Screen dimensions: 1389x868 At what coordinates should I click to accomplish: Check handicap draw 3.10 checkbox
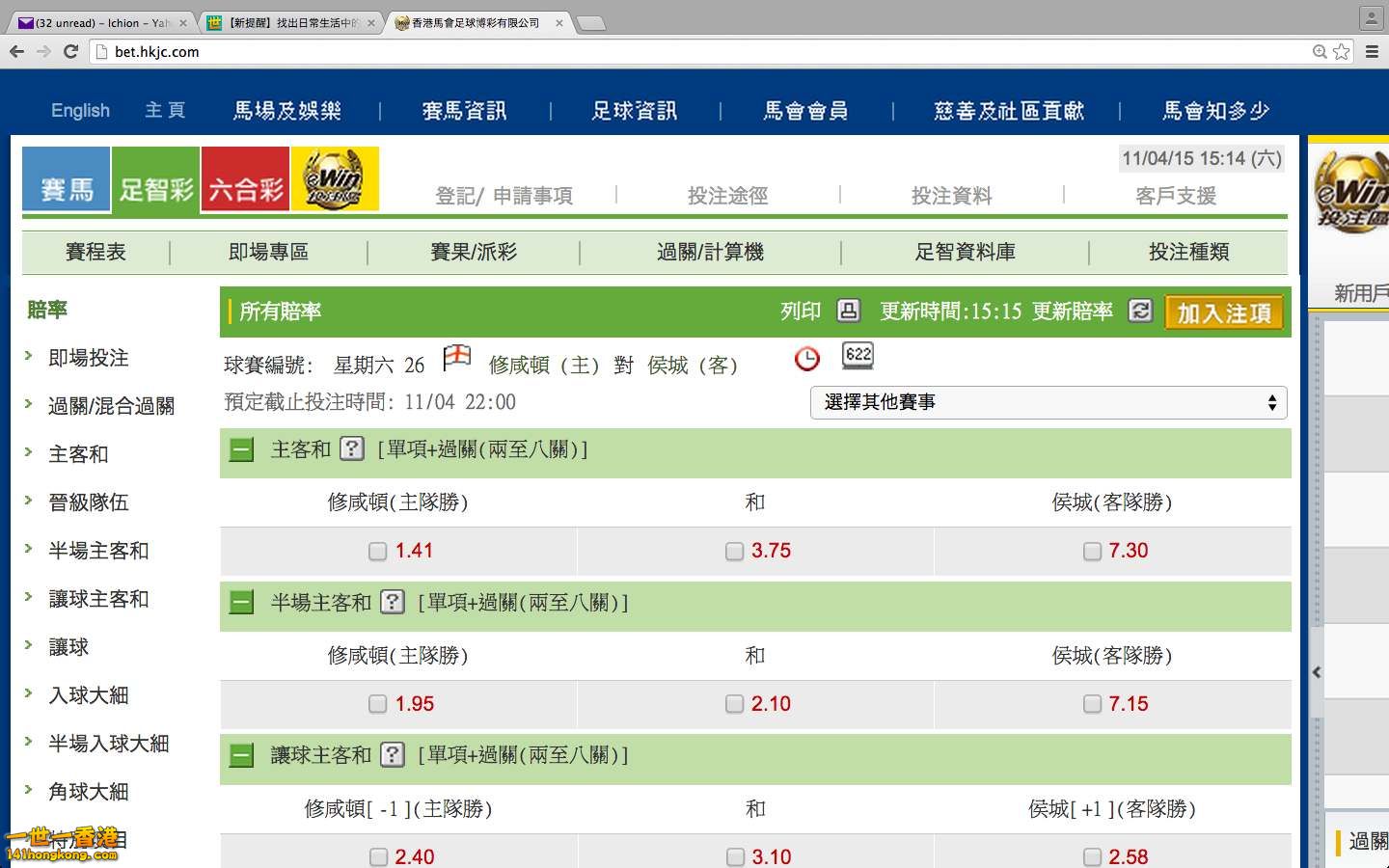click(735, 856)
